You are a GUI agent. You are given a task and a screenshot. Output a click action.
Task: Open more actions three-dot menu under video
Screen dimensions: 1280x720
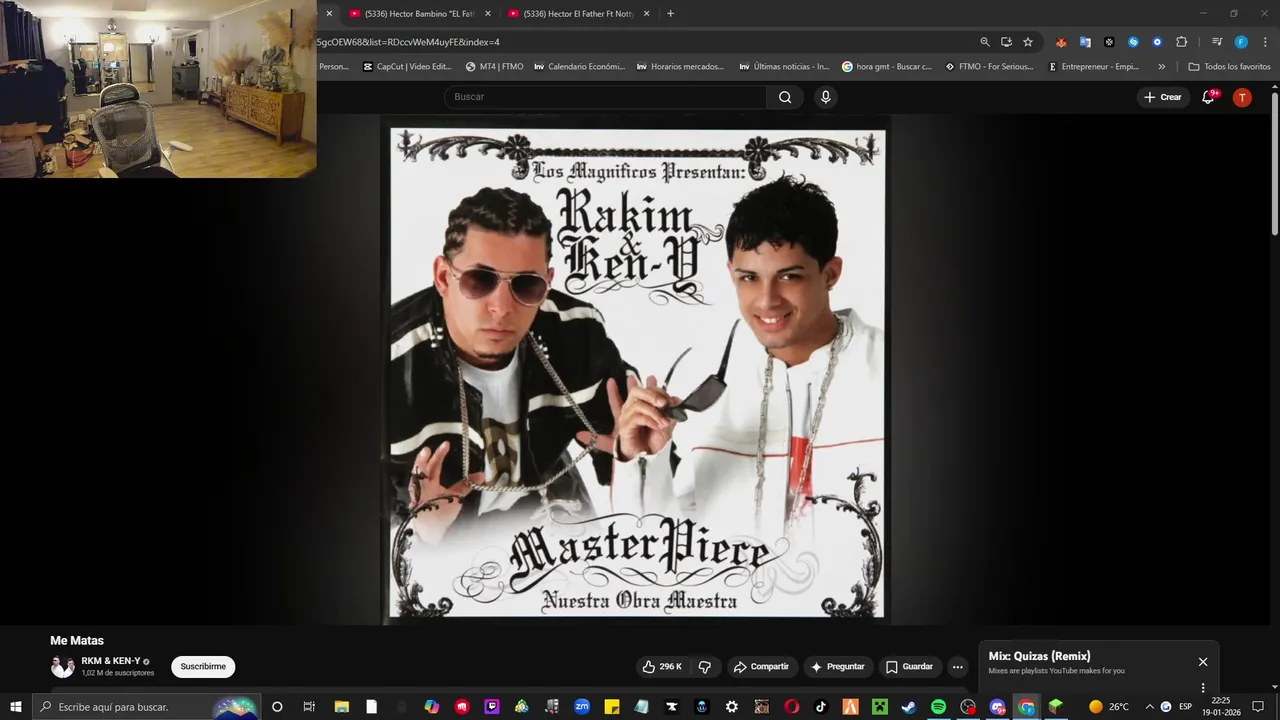pos(957,667)
